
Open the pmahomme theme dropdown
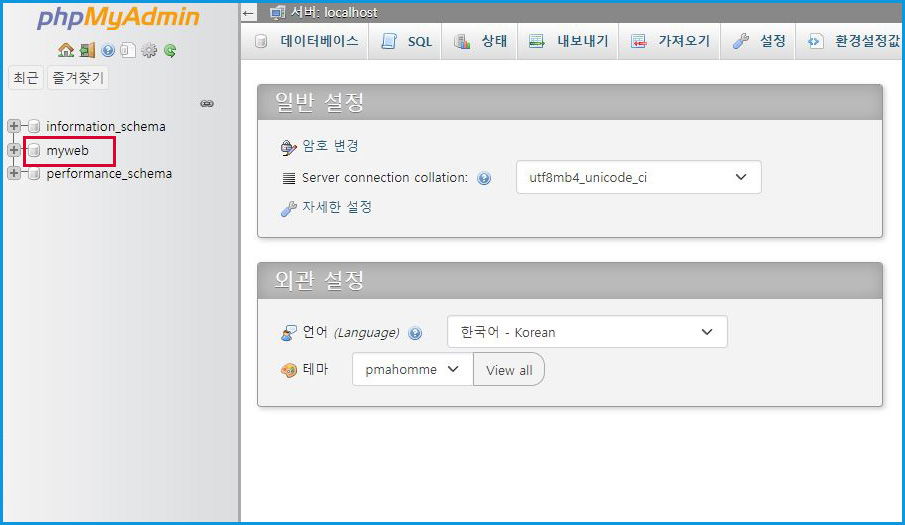tap(412, 369)
